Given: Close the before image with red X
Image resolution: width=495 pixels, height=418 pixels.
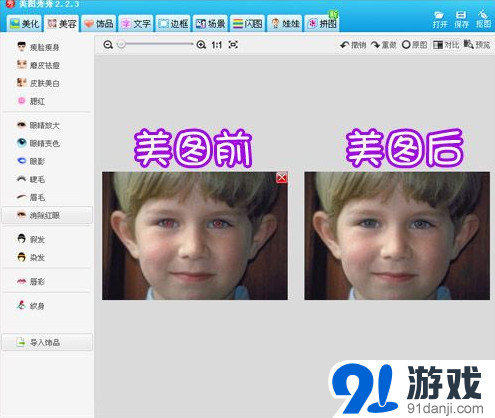Looking at the screenshot, I should [282, 178].
